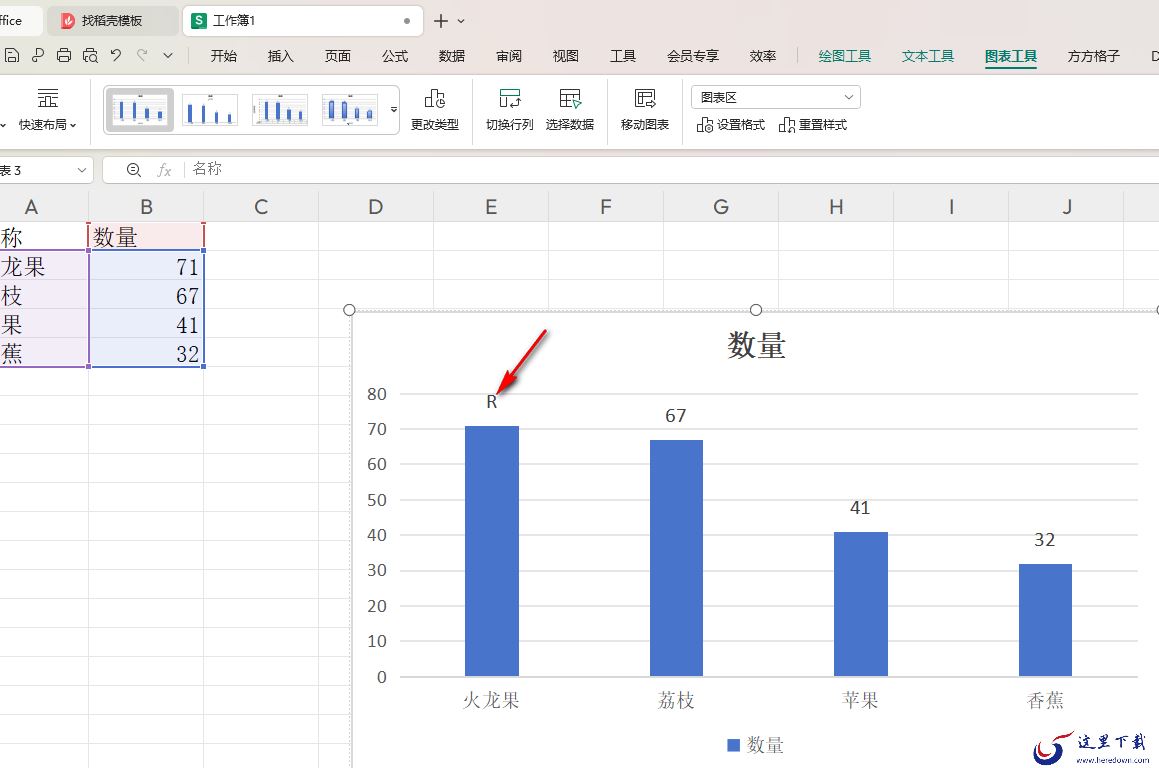Open the 会员专享 member tab
The image size is (1159, 768).
point(693,56)
